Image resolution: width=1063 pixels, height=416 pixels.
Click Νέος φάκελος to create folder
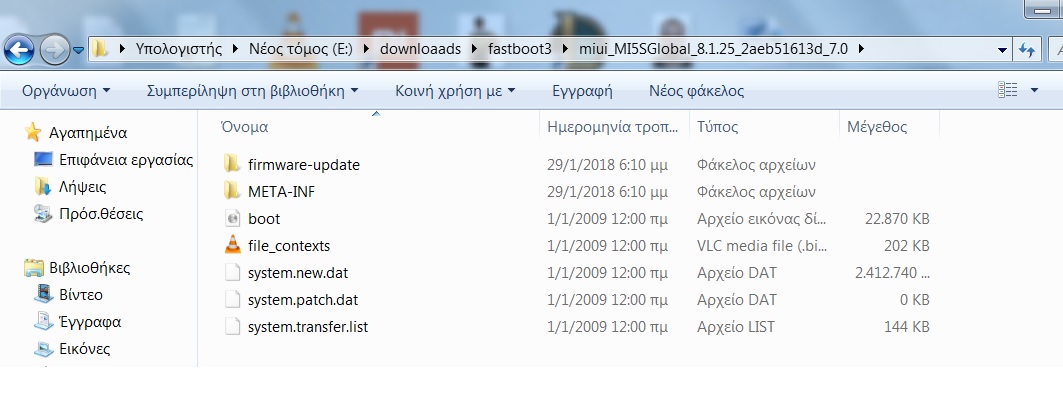(696, 91)
